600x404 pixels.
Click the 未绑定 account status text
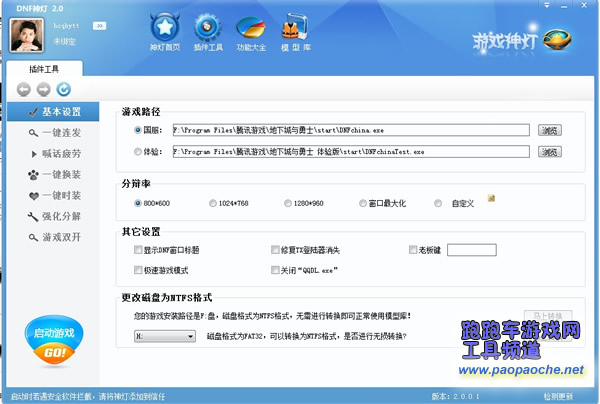[x=64, y=41]
